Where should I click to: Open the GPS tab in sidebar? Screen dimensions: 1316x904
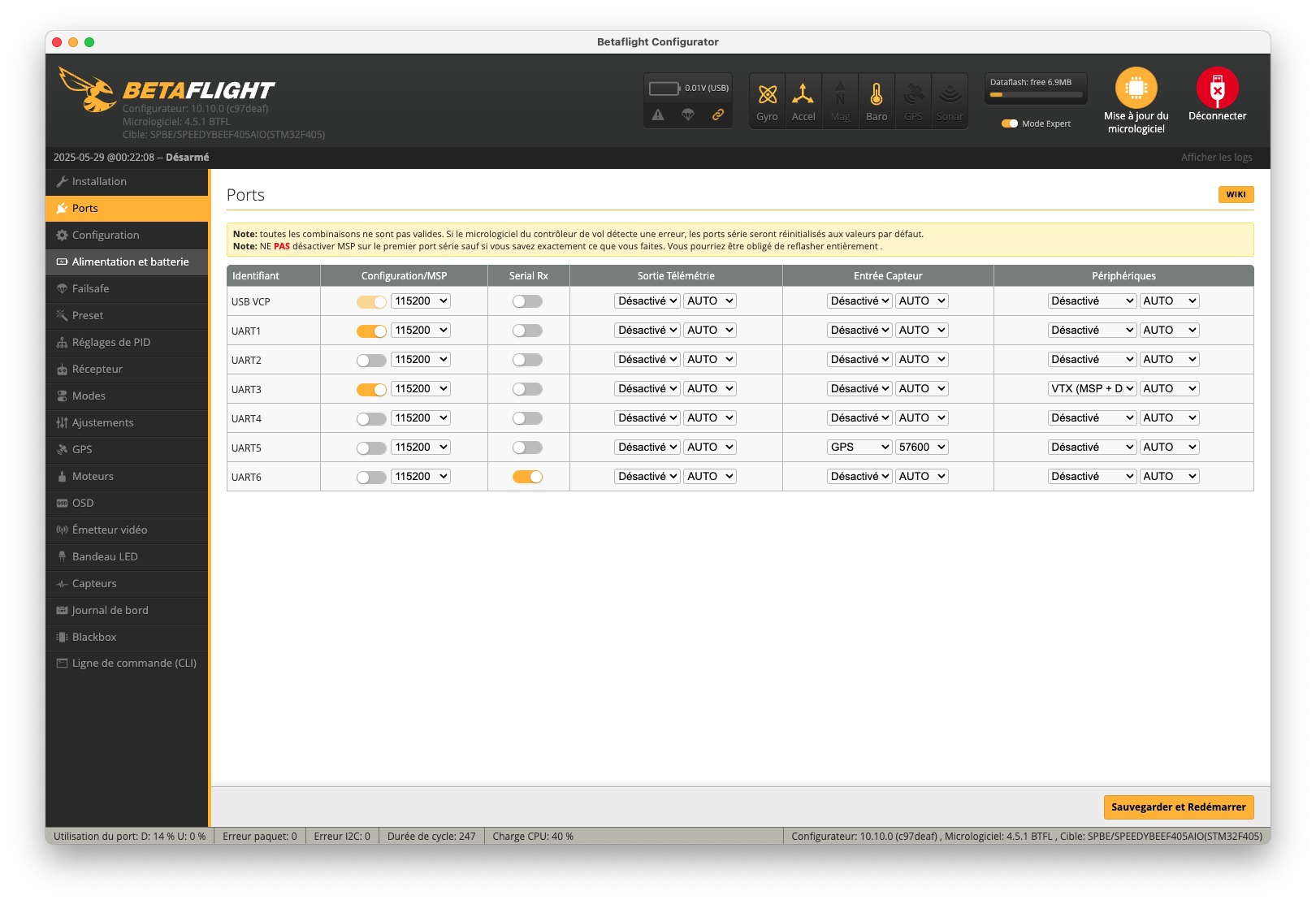point(127,449)
